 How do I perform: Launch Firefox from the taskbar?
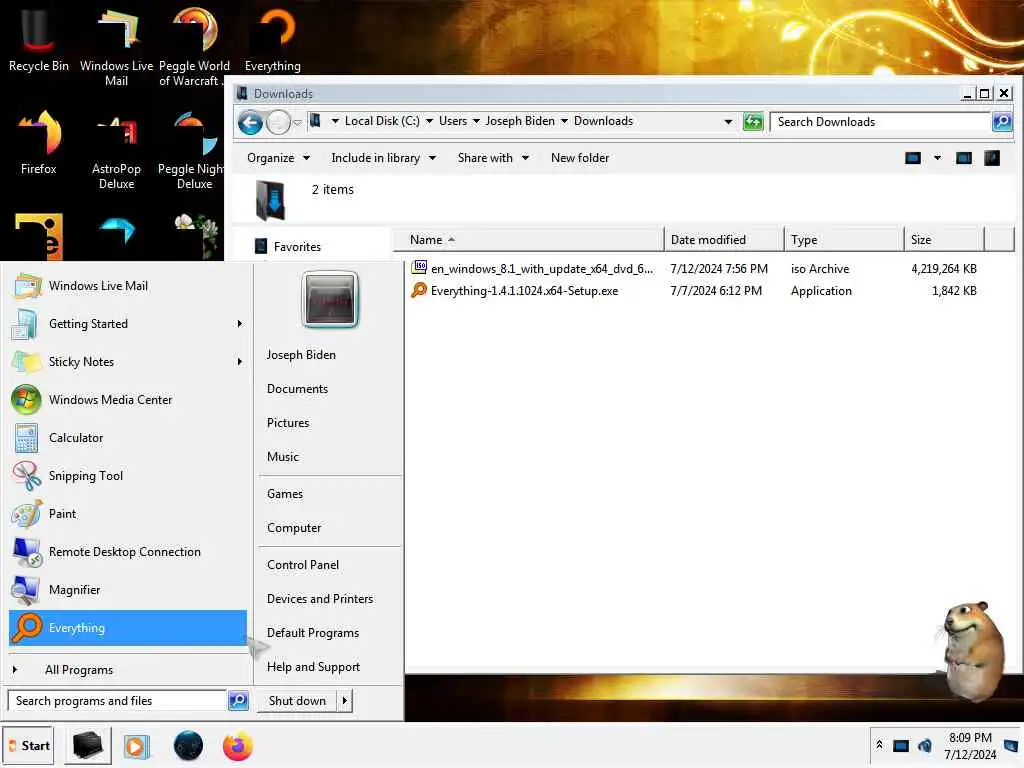point(237,746)
